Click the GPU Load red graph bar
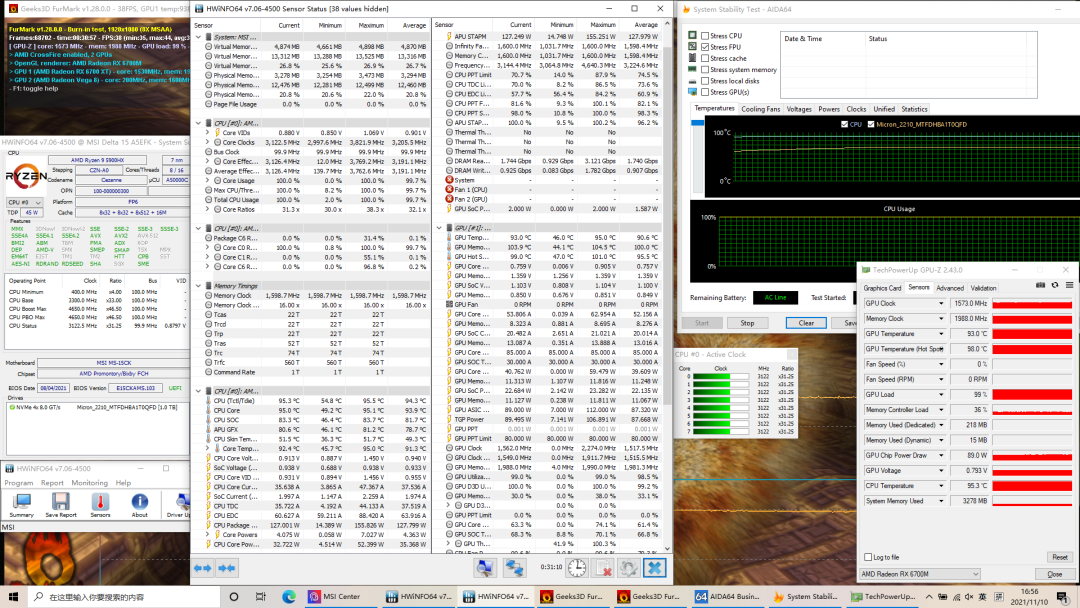This screenshot has height=608, width=1080. tap(1032, 395)
